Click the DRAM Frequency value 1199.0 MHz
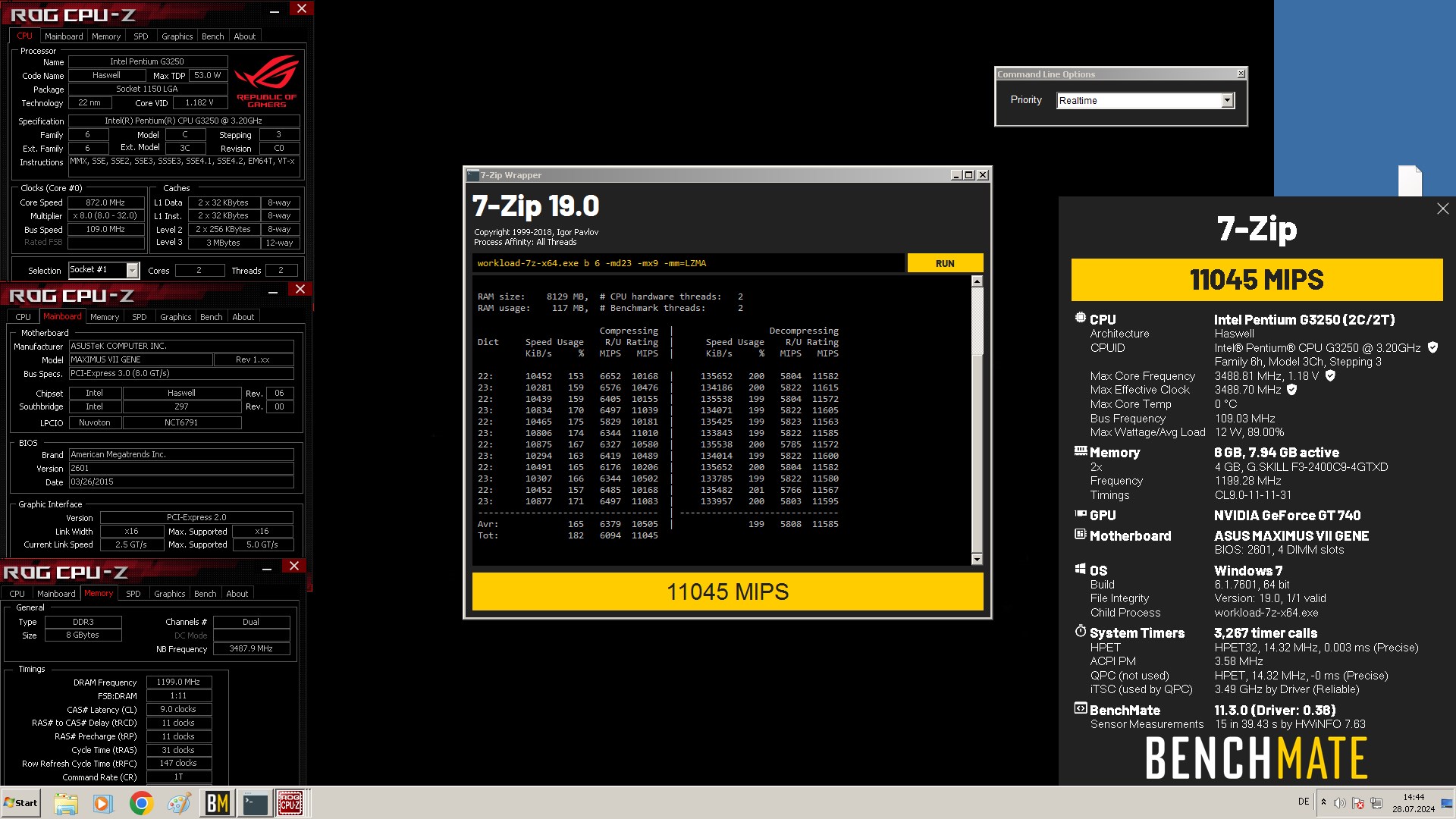The image size is (1456, 819). coord(179,682)
